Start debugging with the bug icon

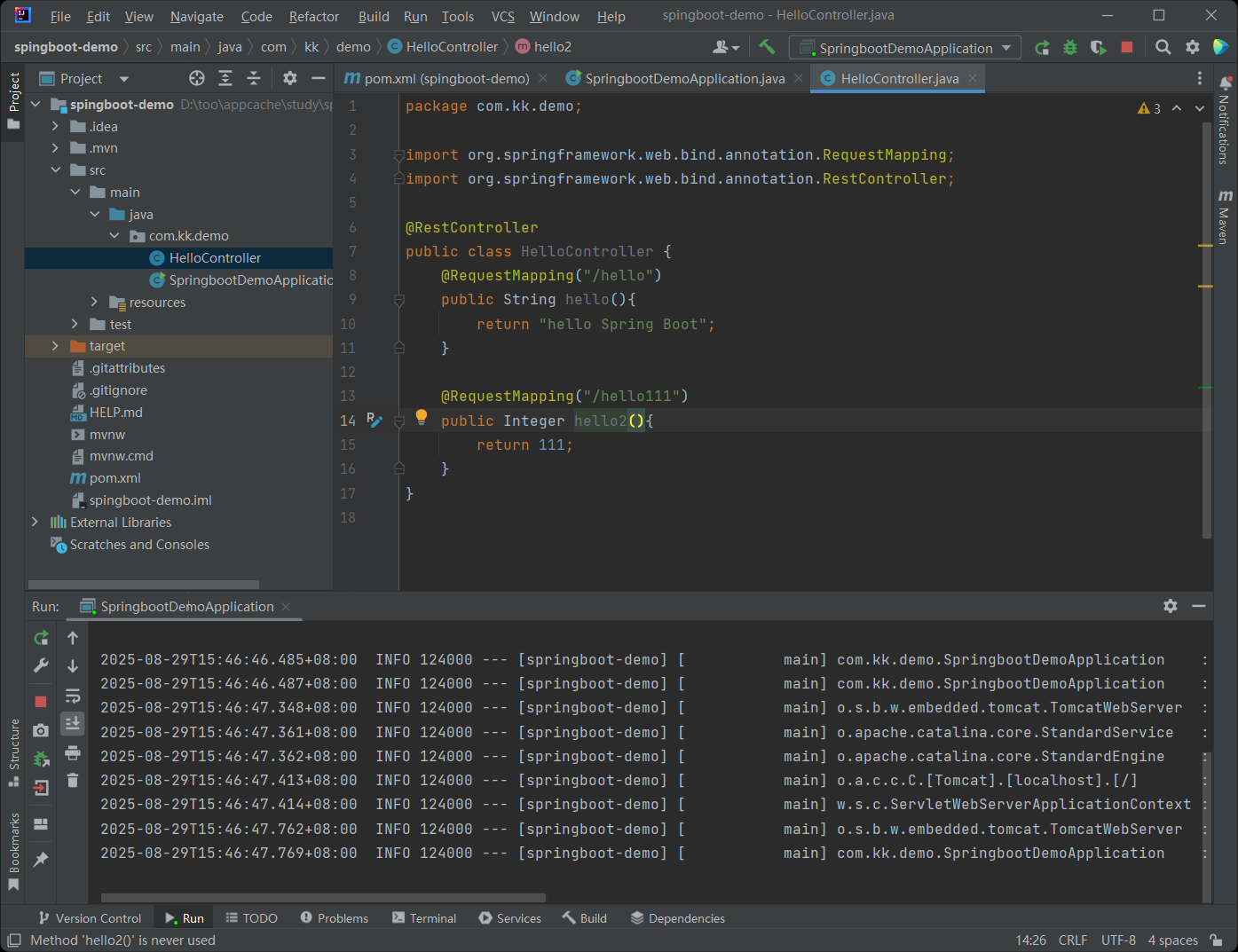[1070, 48]
